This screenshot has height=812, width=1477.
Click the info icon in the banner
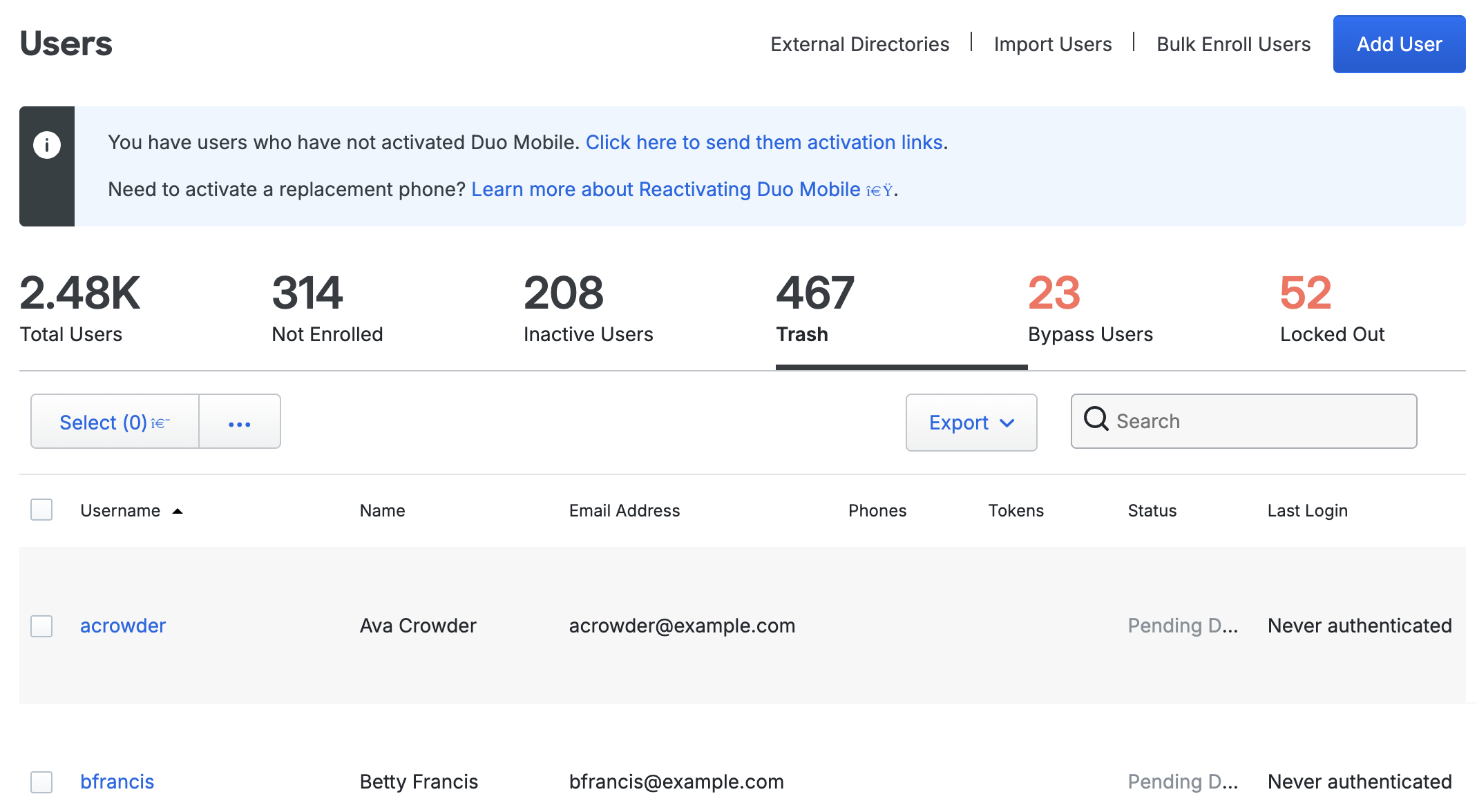[x=47, y=145]
